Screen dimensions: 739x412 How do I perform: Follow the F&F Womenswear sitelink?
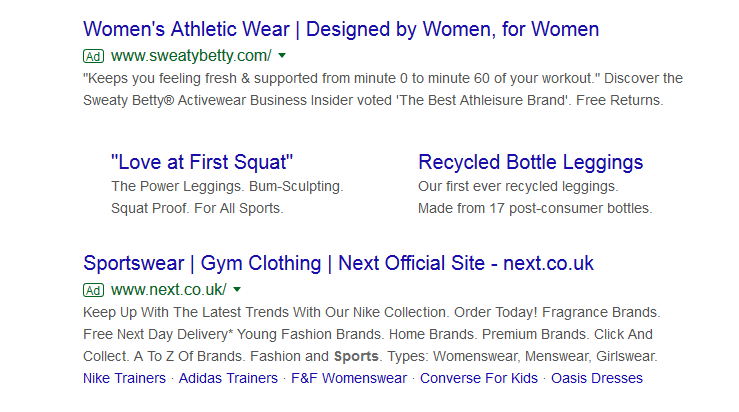(x=349, y=378)
